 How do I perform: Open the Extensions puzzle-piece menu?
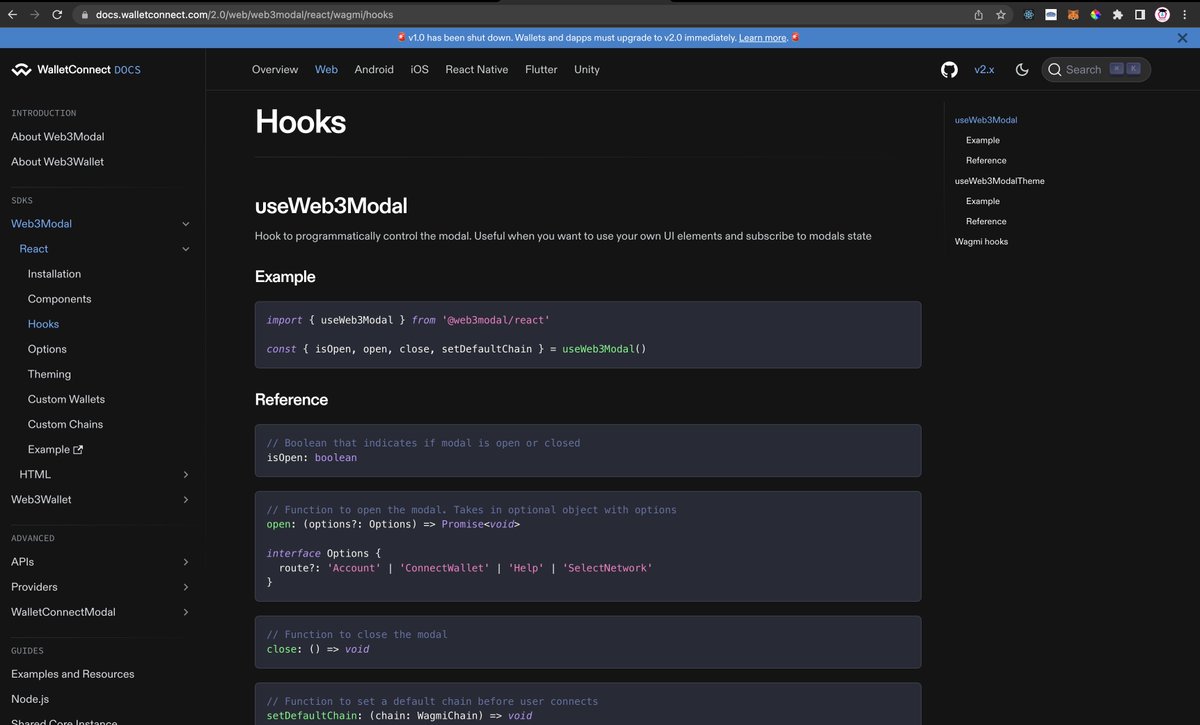[x=1117, y=15]
